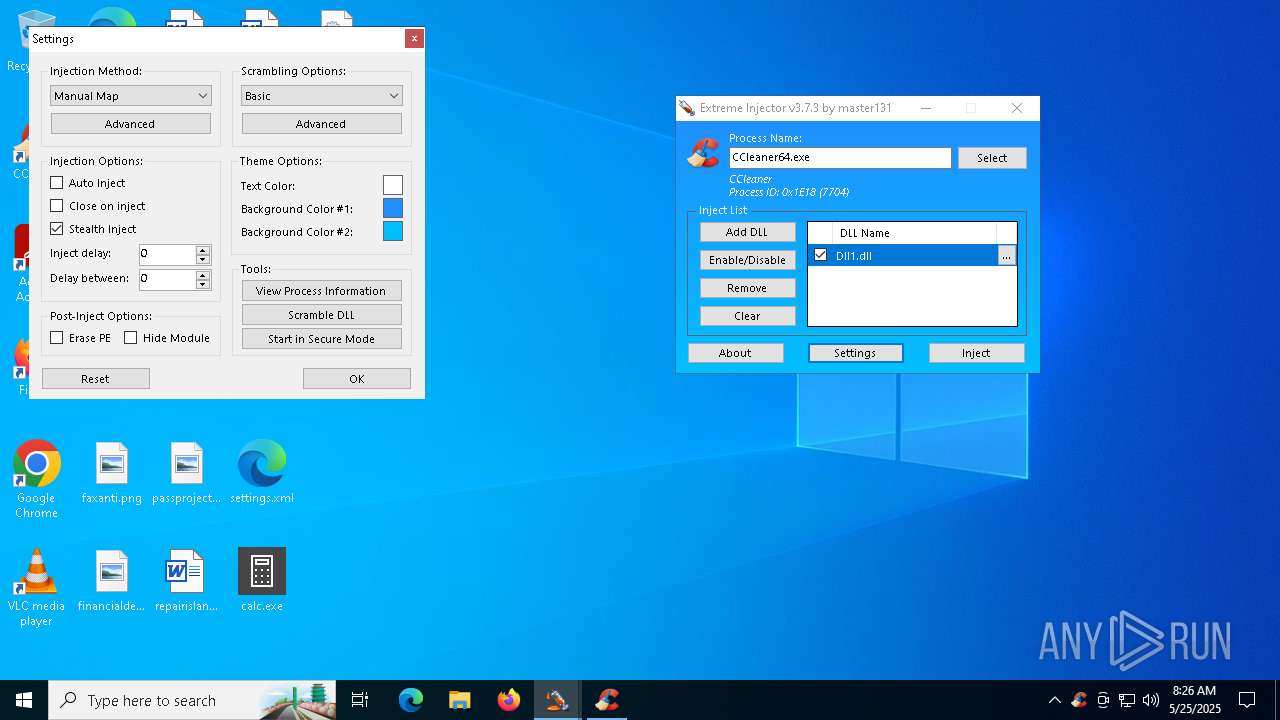Uncheck the Dll1.dll entry checkbox
The height and width of the screenshot is (720, 1280).
pos(821,255)
